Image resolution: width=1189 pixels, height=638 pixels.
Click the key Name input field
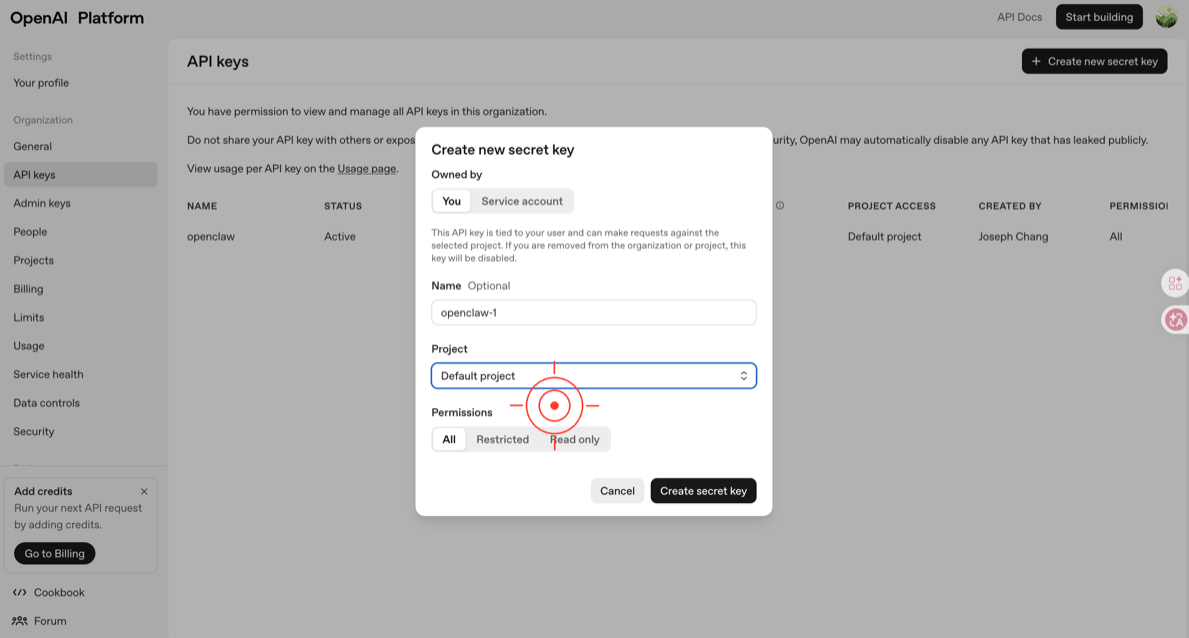point(593,313)
